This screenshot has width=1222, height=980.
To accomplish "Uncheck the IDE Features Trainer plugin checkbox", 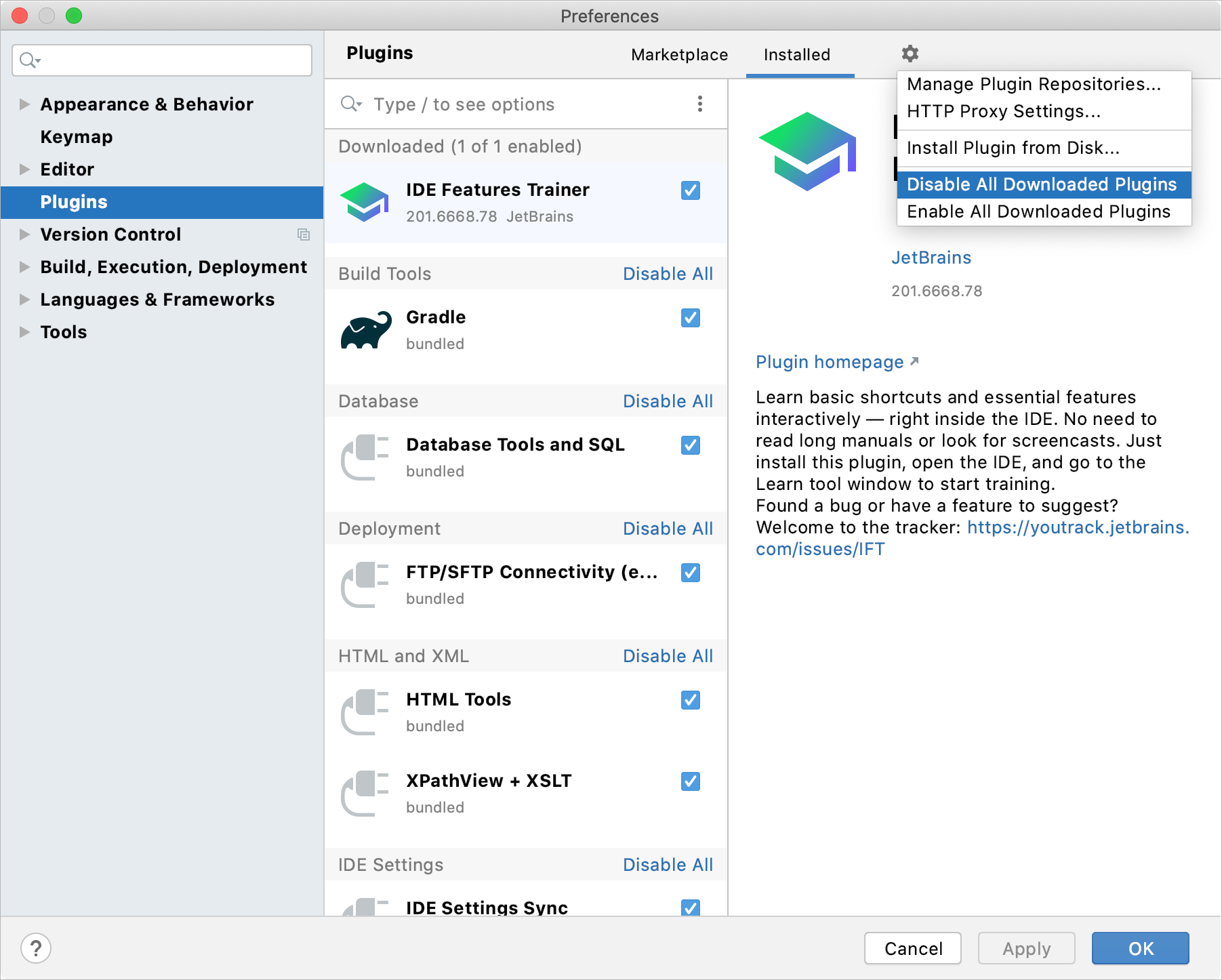I will tap(691, 190).
